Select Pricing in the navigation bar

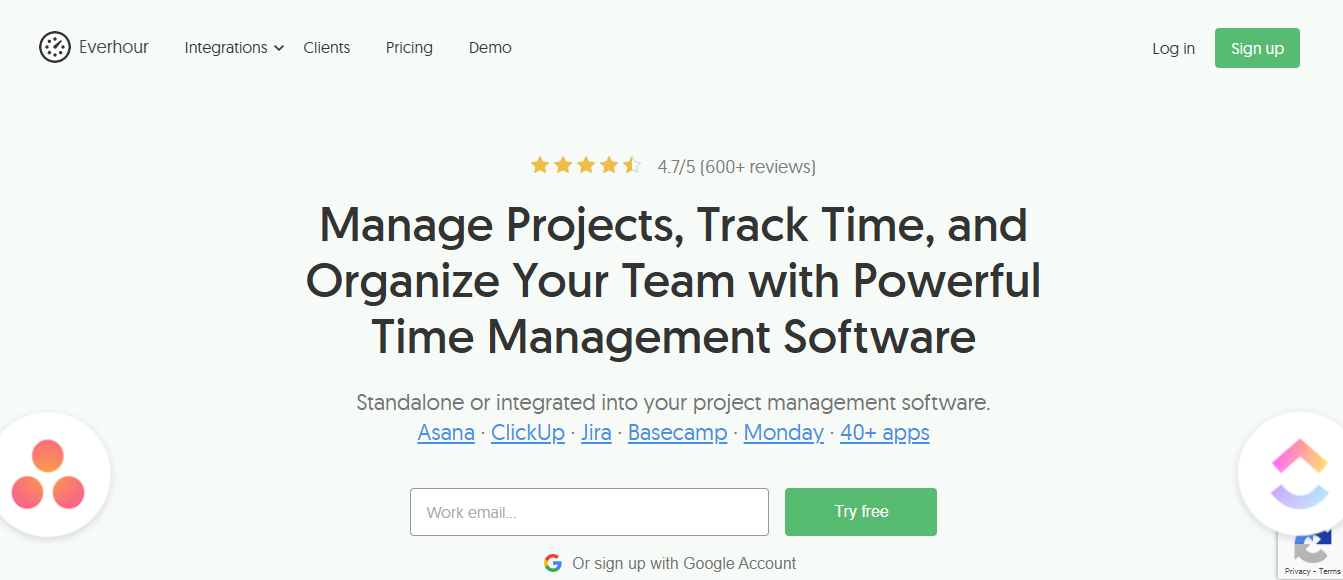click(x=409, y=47)
